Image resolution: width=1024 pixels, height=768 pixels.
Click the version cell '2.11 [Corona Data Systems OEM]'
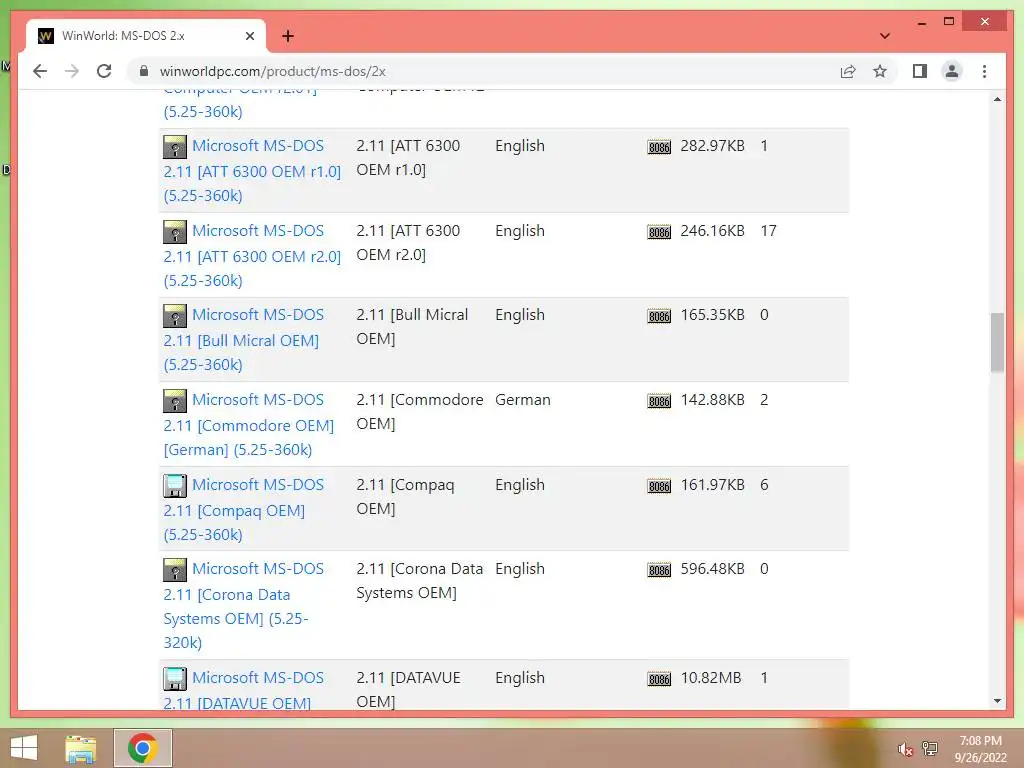click(419, 581)
